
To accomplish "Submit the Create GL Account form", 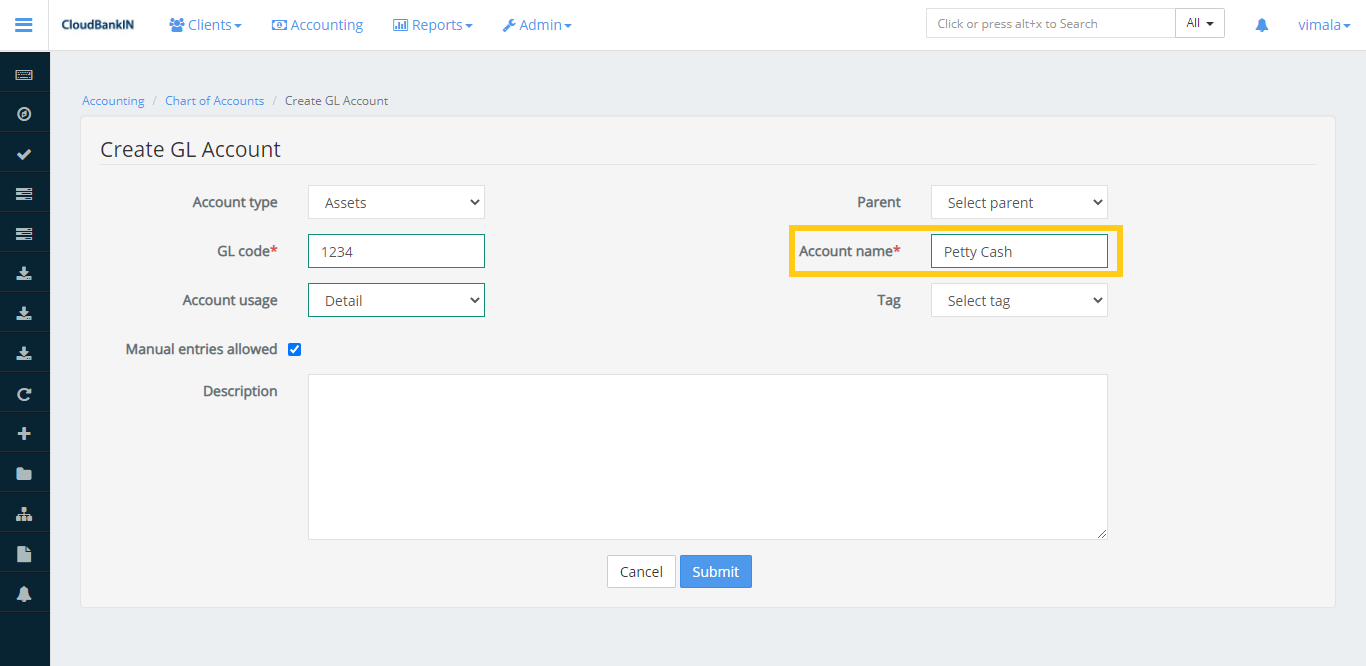I will (x=715, y=571).
